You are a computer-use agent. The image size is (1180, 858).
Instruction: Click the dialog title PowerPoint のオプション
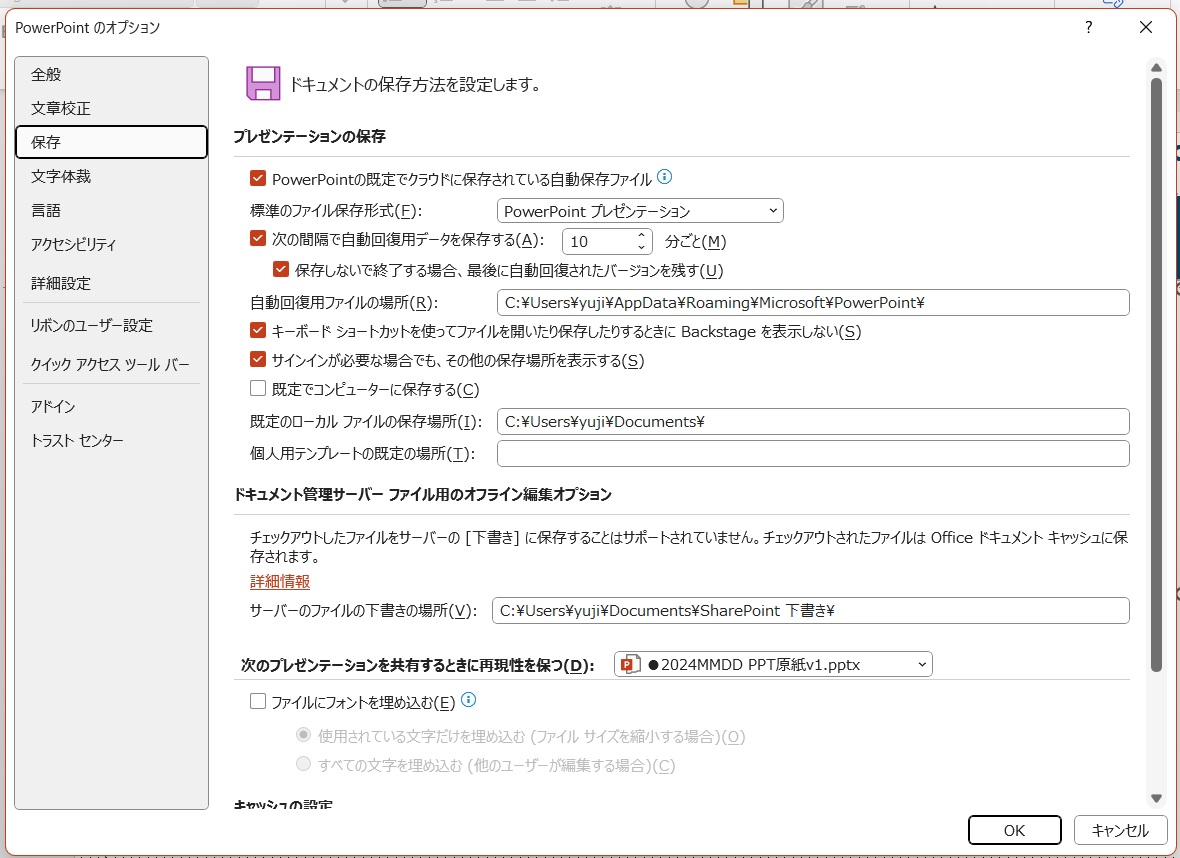pyautogui.click(x=87, y=28)
